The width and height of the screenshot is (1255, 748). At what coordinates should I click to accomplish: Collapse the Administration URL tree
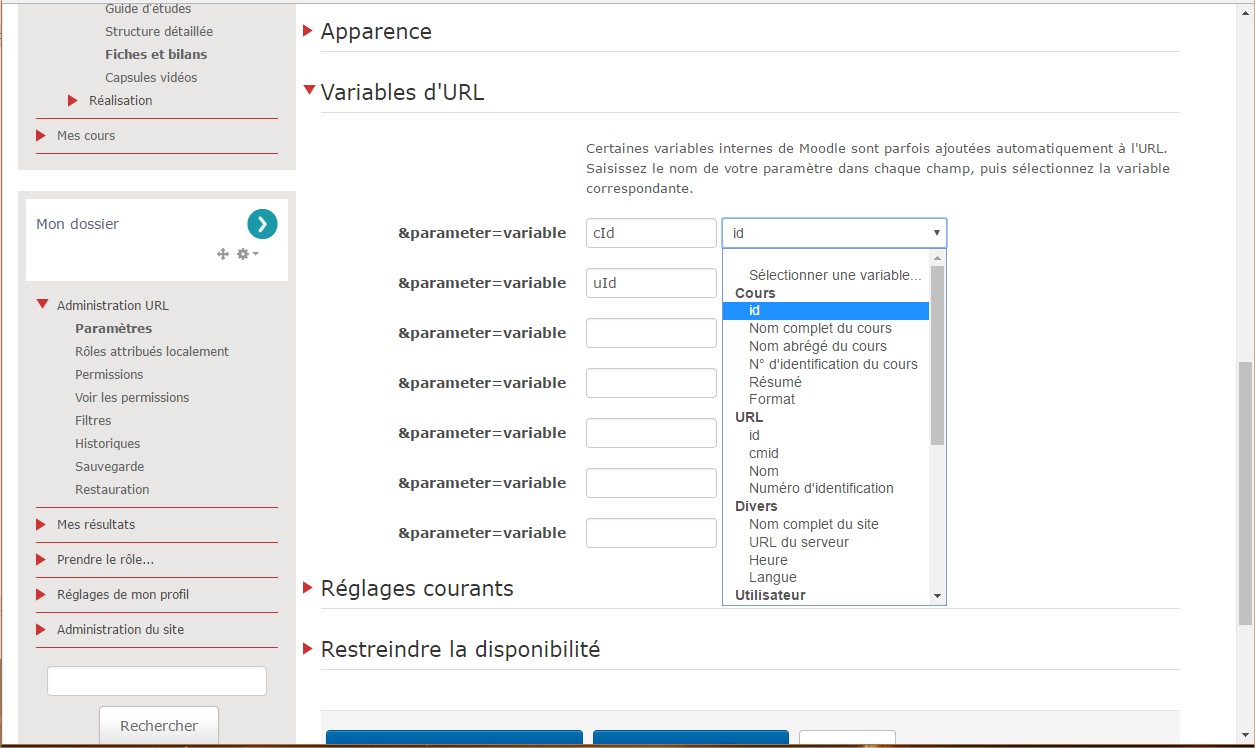(42, 305)
